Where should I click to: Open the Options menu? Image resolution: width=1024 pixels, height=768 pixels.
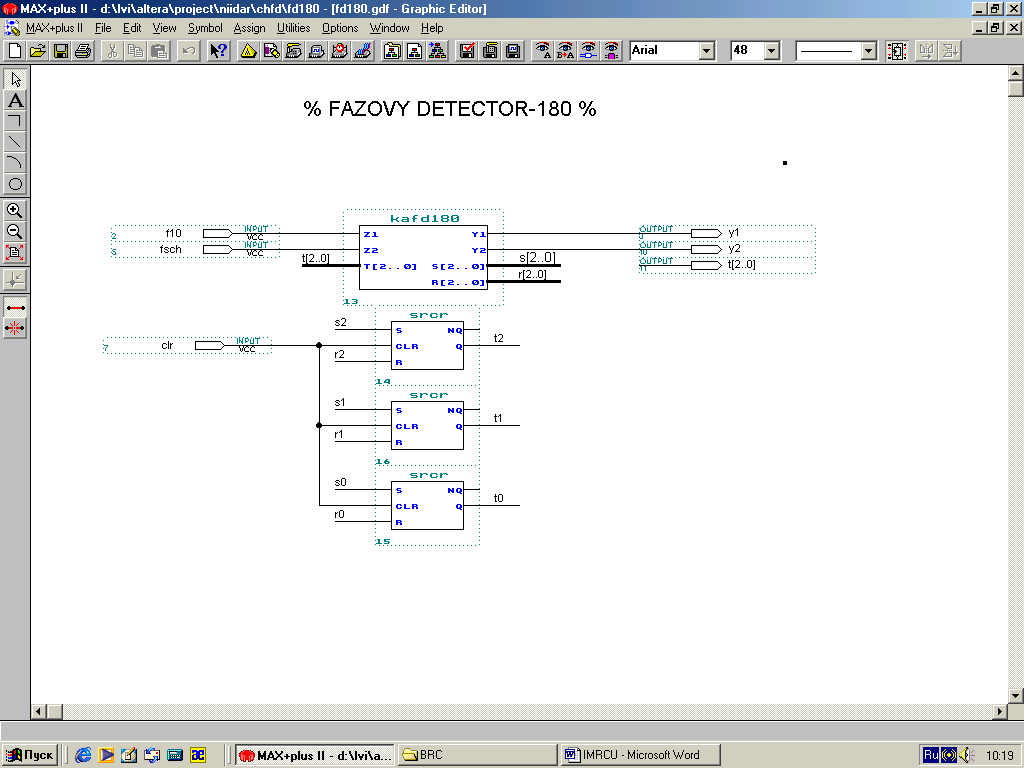coord(340,28)
